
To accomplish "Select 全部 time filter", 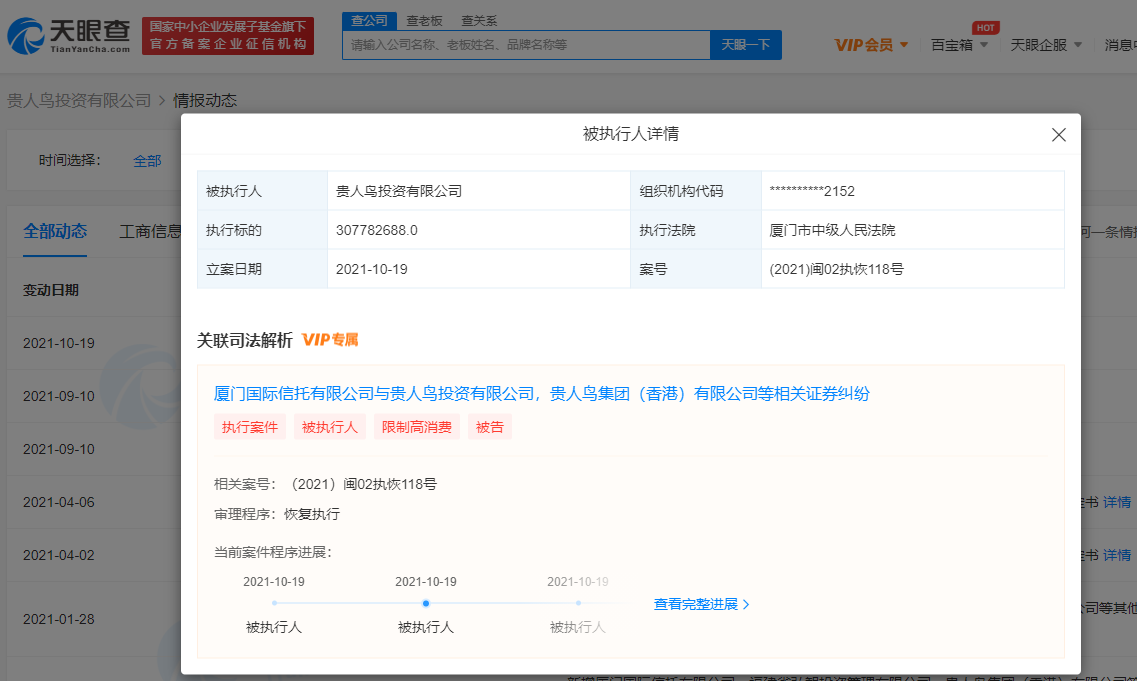I will coord(147,161).
